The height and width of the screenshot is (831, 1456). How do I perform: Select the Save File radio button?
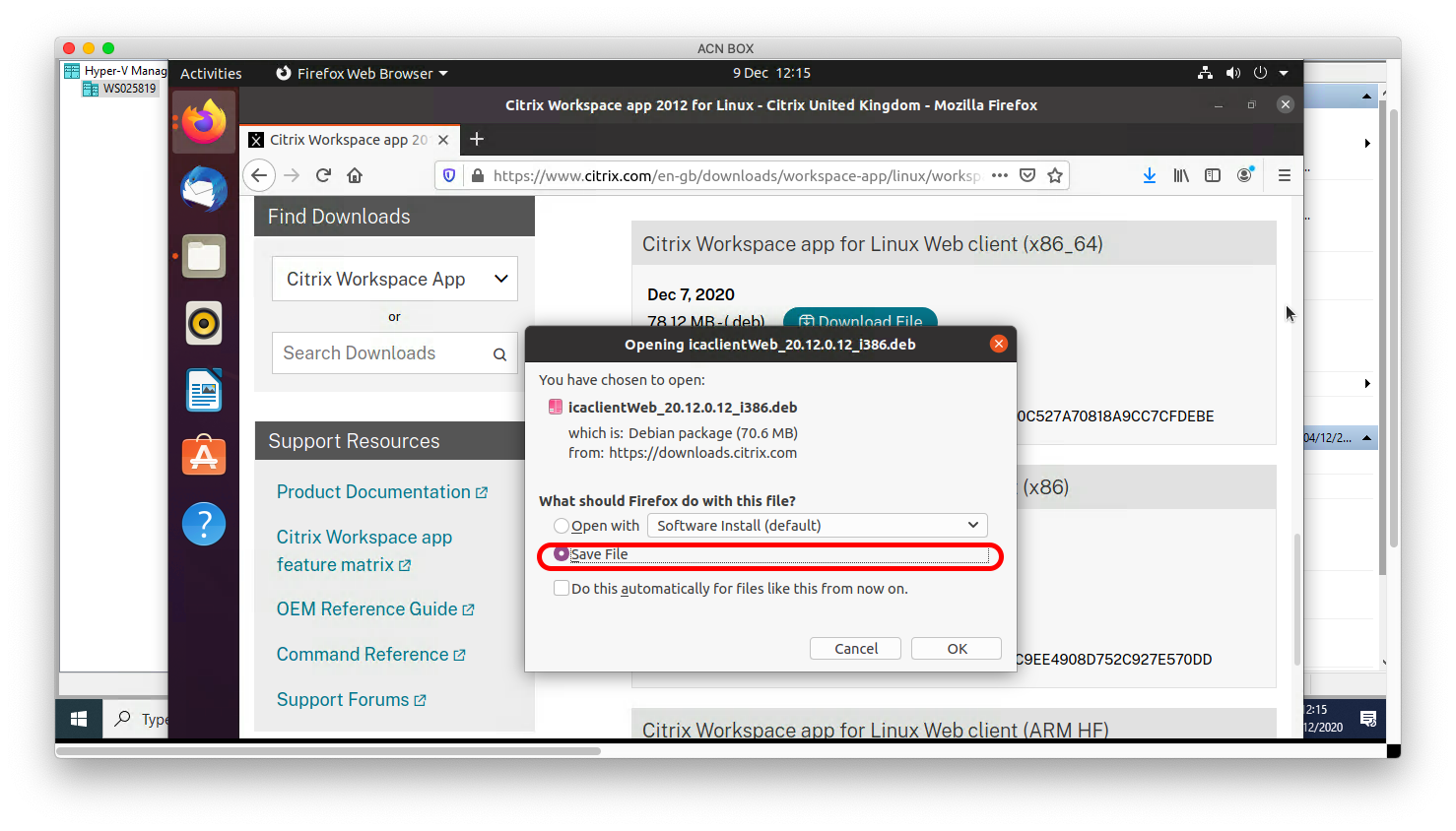point(562,554)
